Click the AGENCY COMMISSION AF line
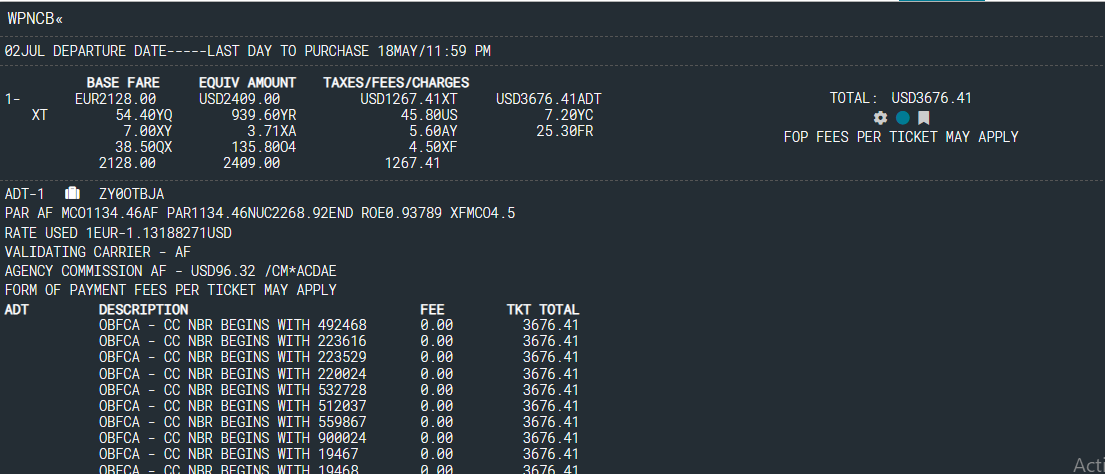Image resolution: width=1105 pixels, height=474 pixels. [x=168, y=271]
